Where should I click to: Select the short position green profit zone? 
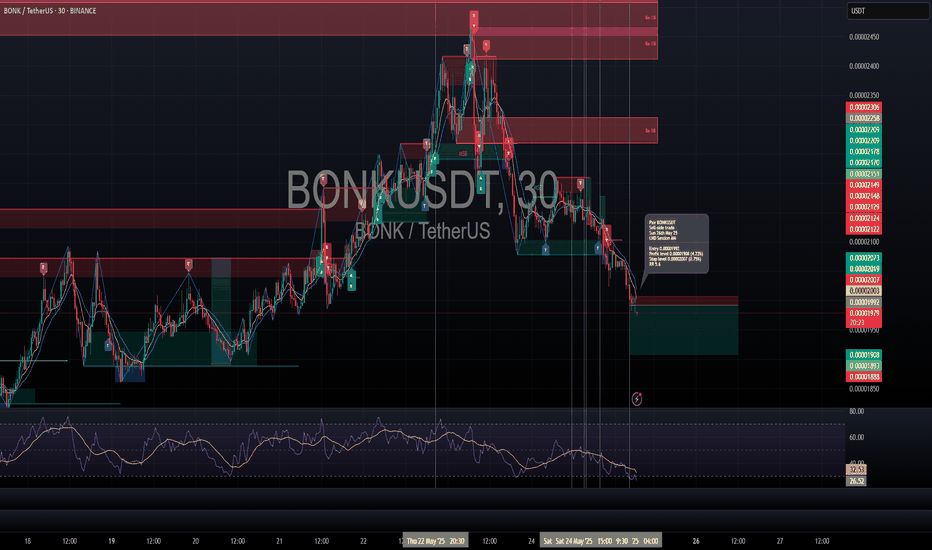coord(684,330)
